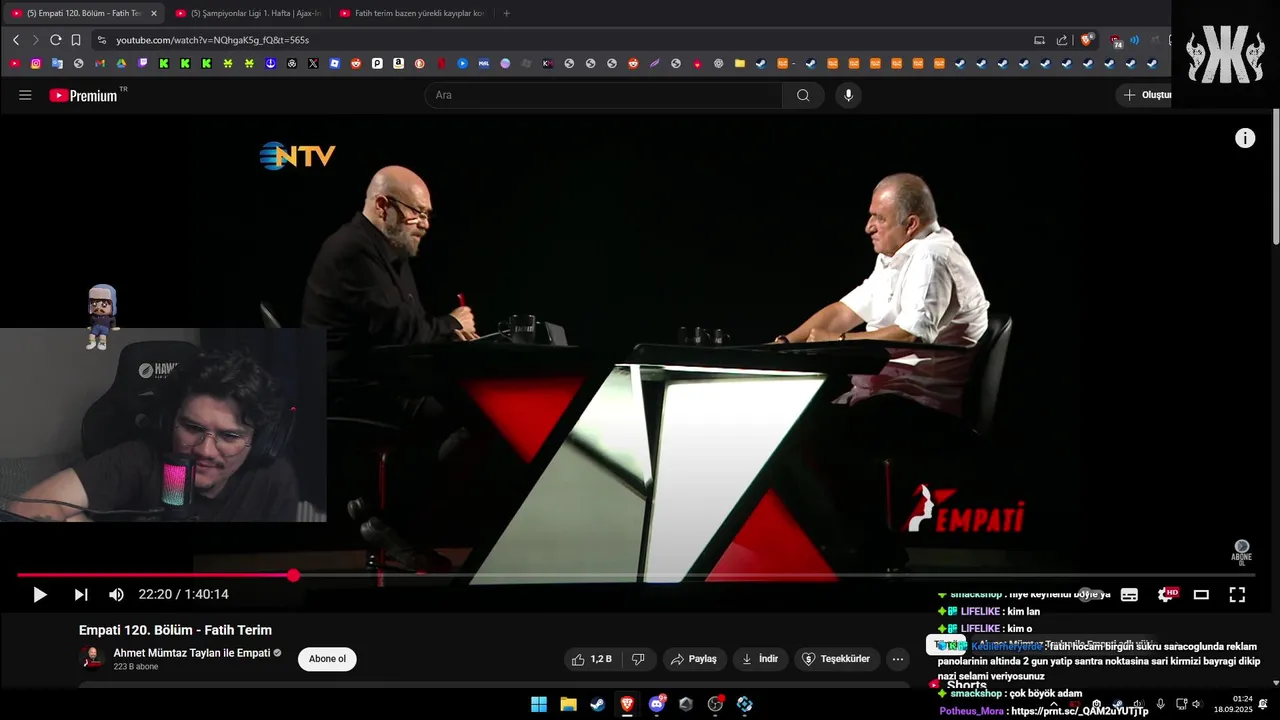This screenshot has height=720, width=1280.
Task: Click the Teşekkürler button
Action: [837, 659]
